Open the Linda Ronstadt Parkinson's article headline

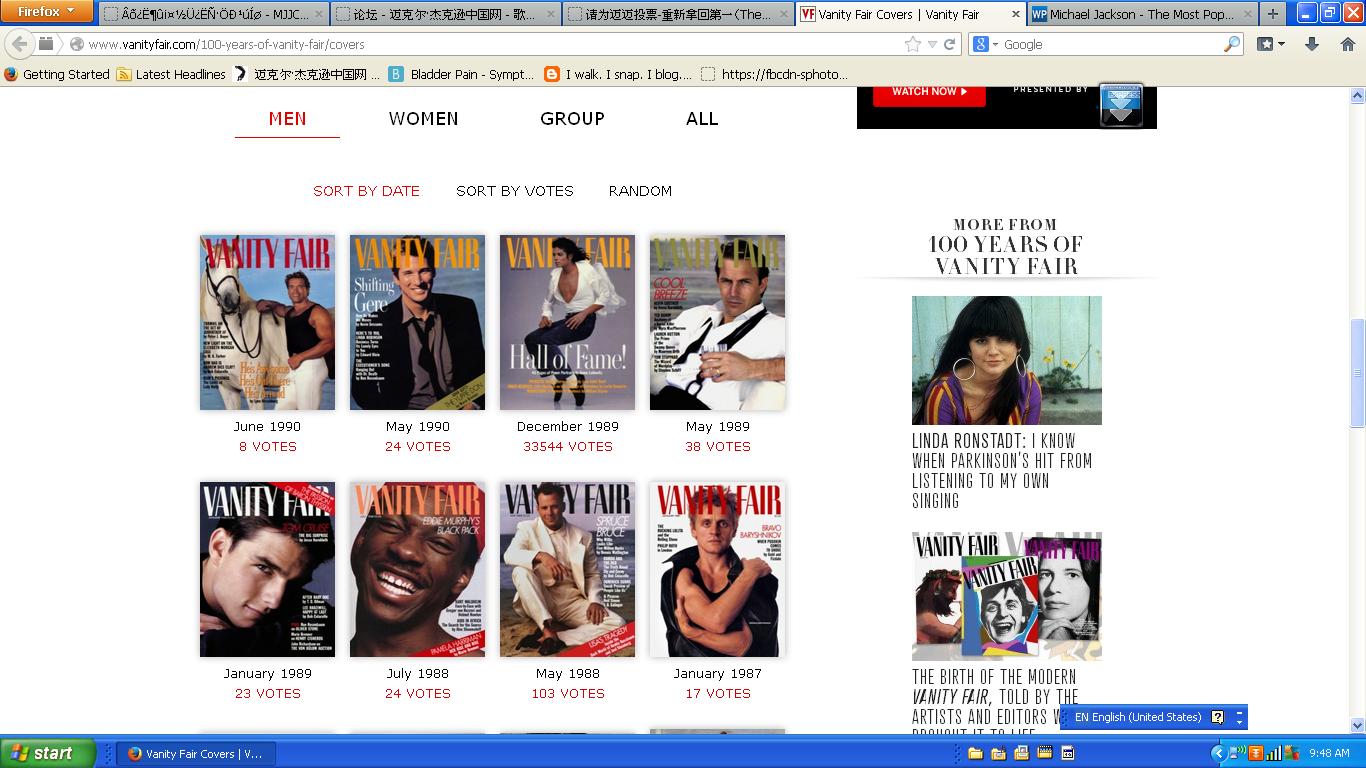click(1002, 471)
